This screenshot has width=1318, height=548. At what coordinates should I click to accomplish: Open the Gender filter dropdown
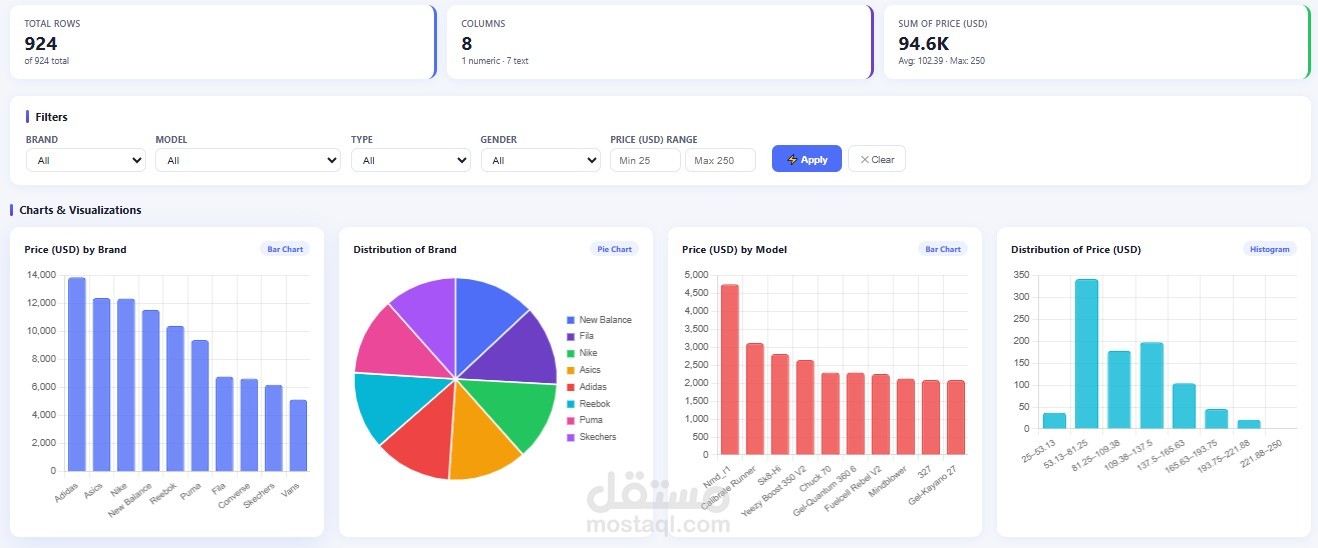pos(540,160)
